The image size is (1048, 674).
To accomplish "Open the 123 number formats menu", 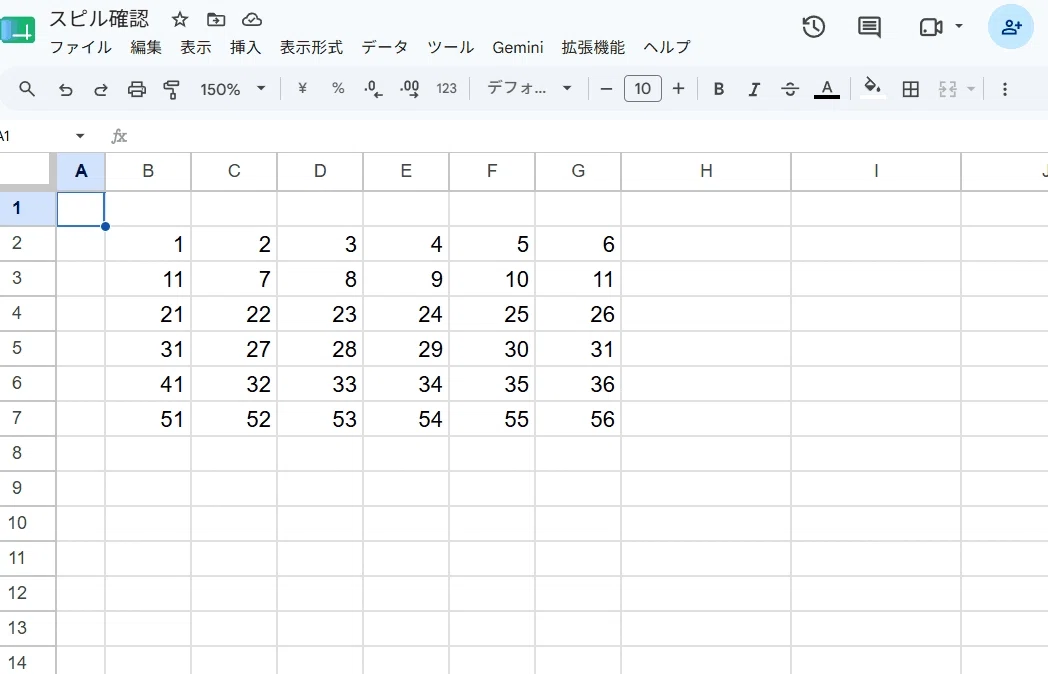I will pos(446,88).
